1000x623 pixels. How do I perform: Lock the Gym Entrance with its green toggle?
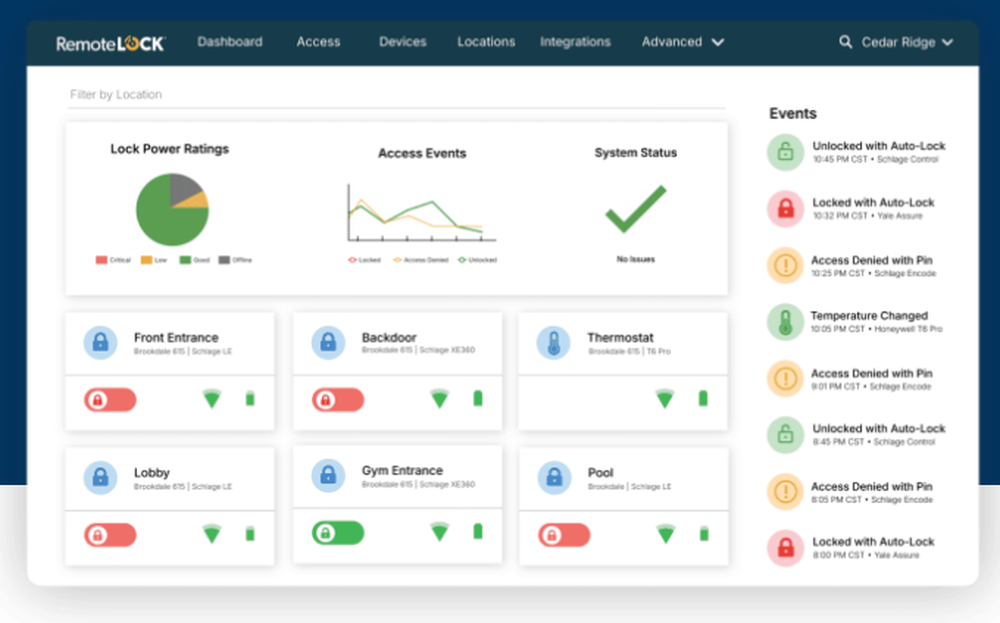point(337,534)
